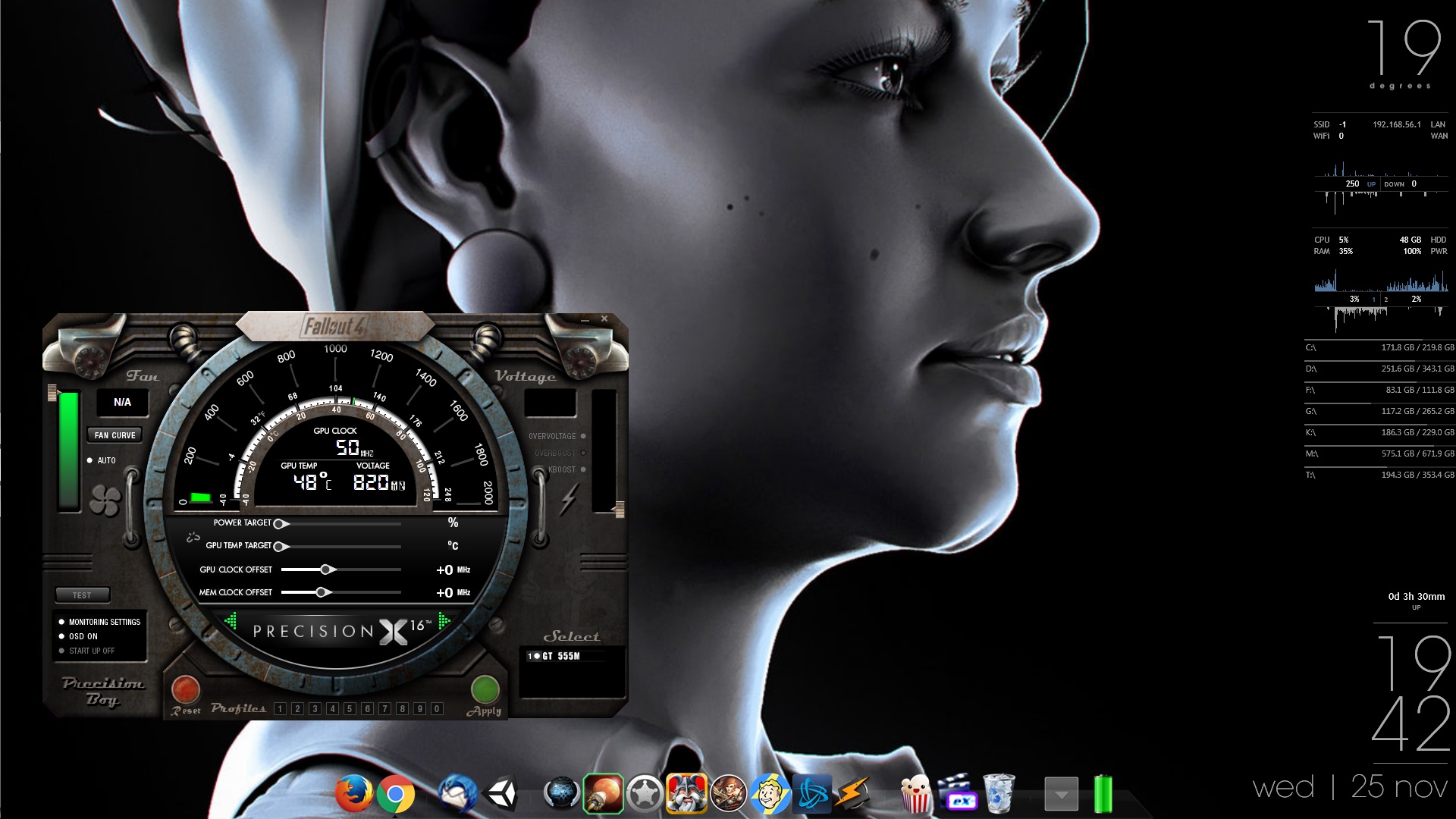The image size is (1456, 819).
Task: Open Thunderbird mail from the dock
Action: coord(457,794)
